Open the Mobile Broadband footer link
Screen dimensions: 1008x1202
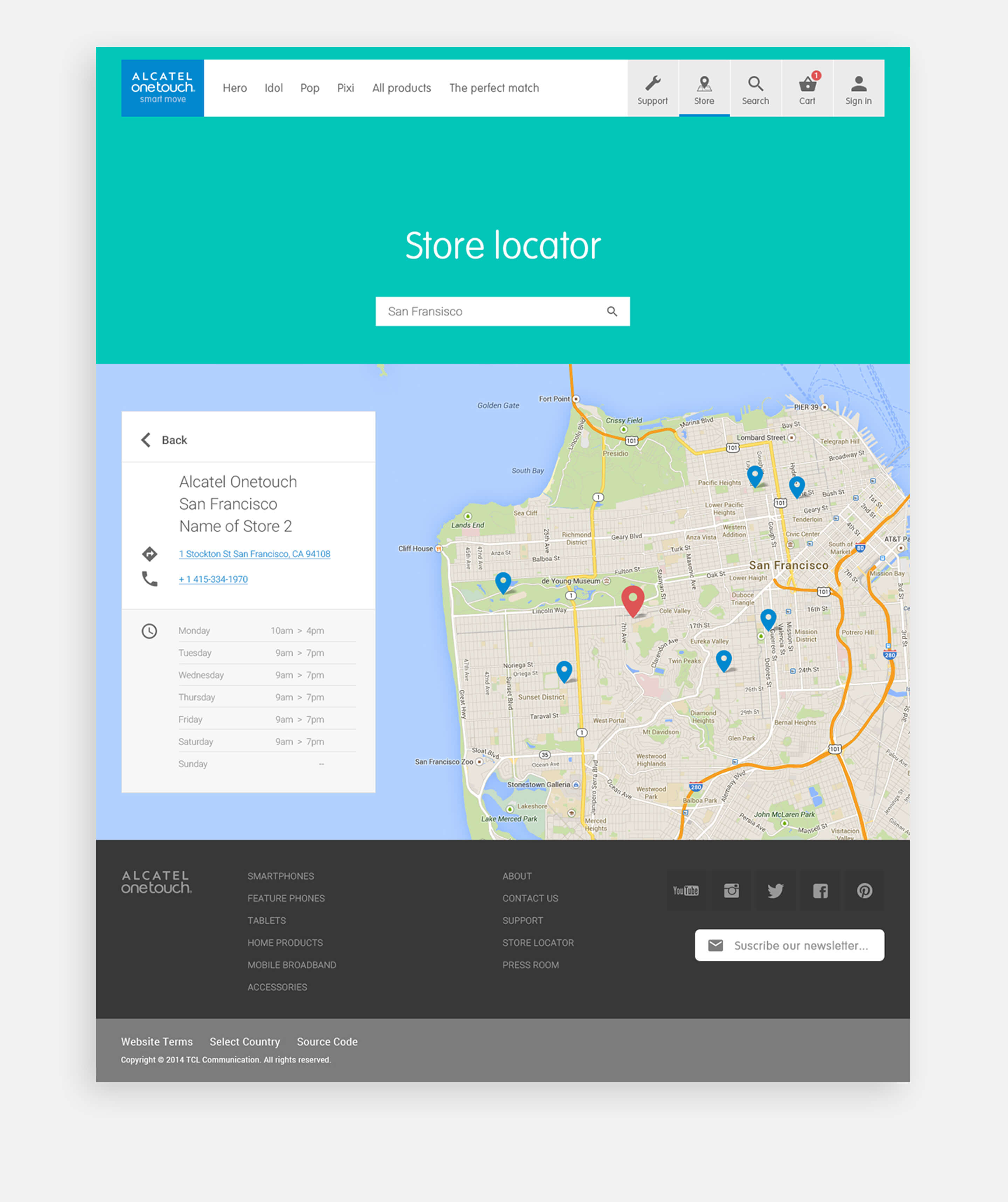pos(291,965)
